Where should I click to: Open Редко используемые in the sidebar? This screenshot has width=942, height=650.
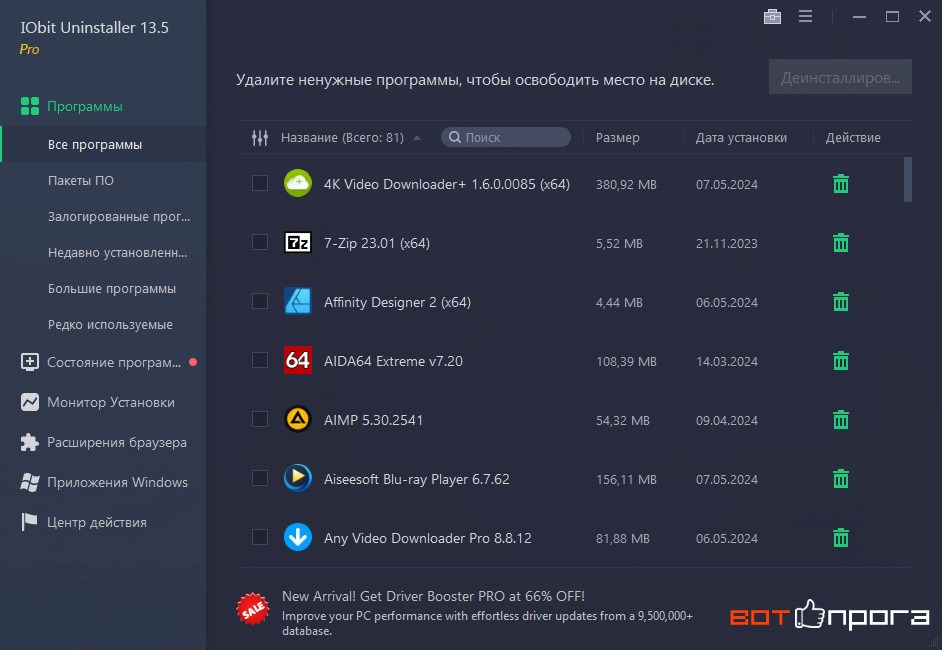tap(110, 324)
